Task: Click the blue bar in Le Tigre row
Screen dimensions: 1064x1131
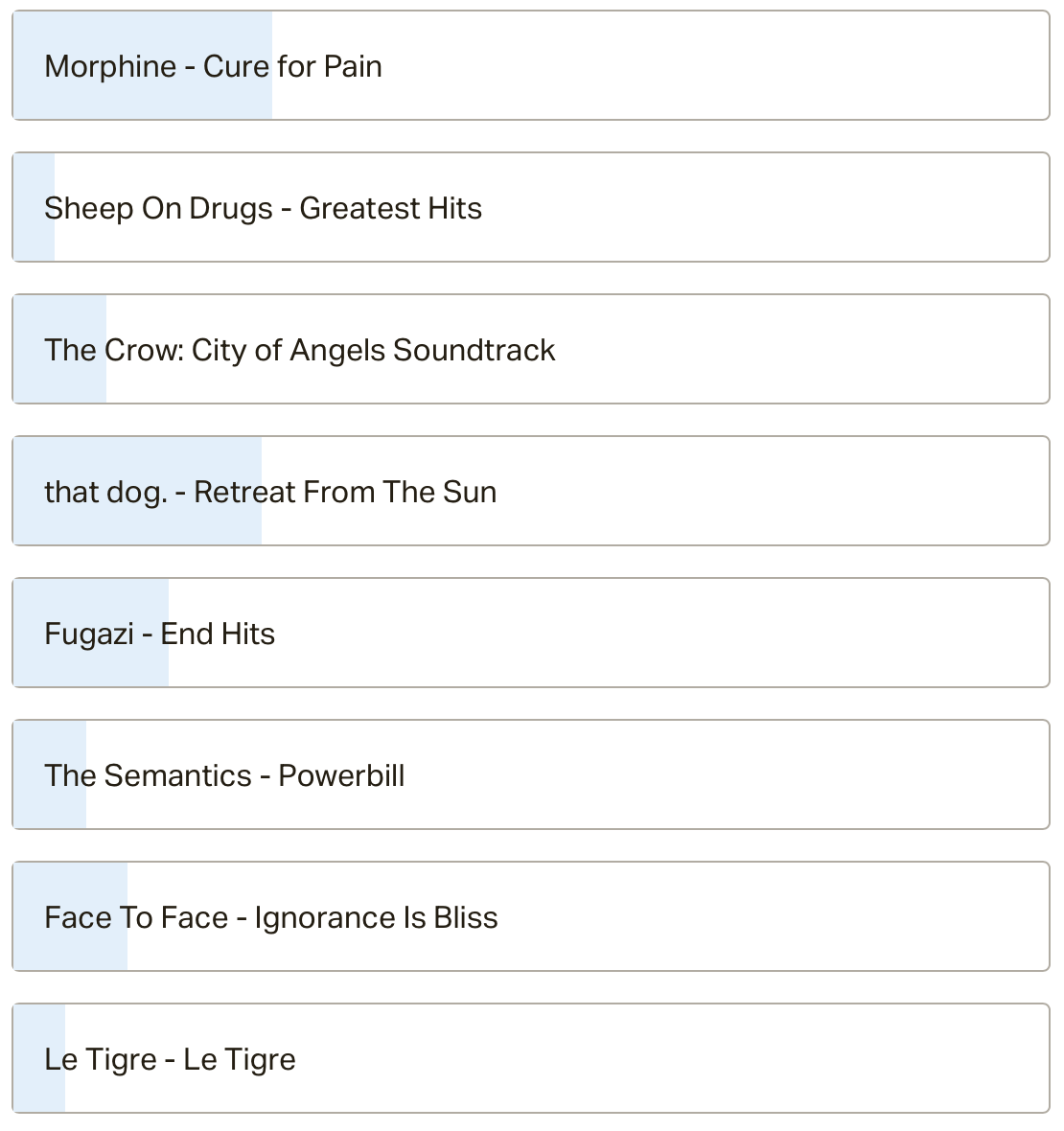Action: pos(39,1058)
